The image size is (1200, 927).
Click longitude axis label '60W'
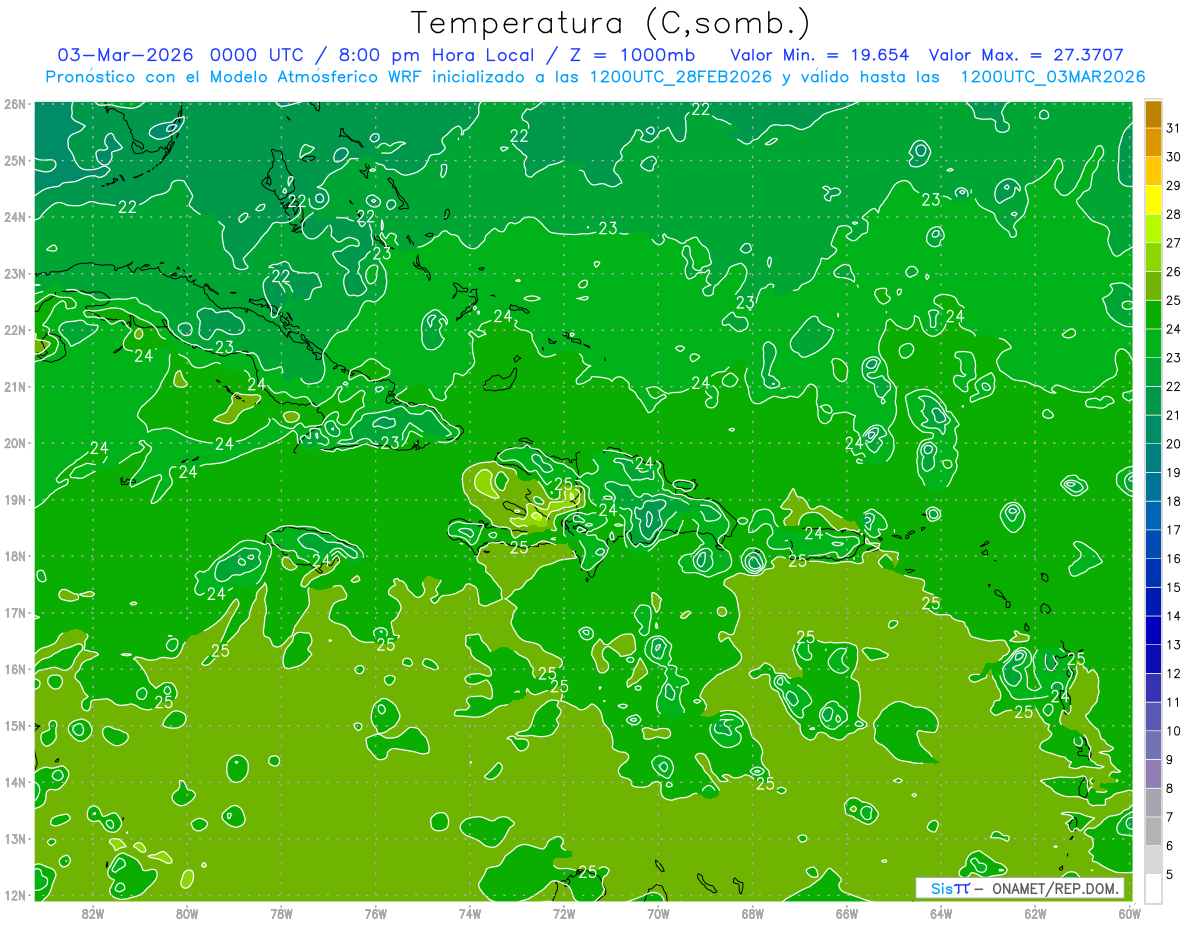click(x=1130, y=913)
